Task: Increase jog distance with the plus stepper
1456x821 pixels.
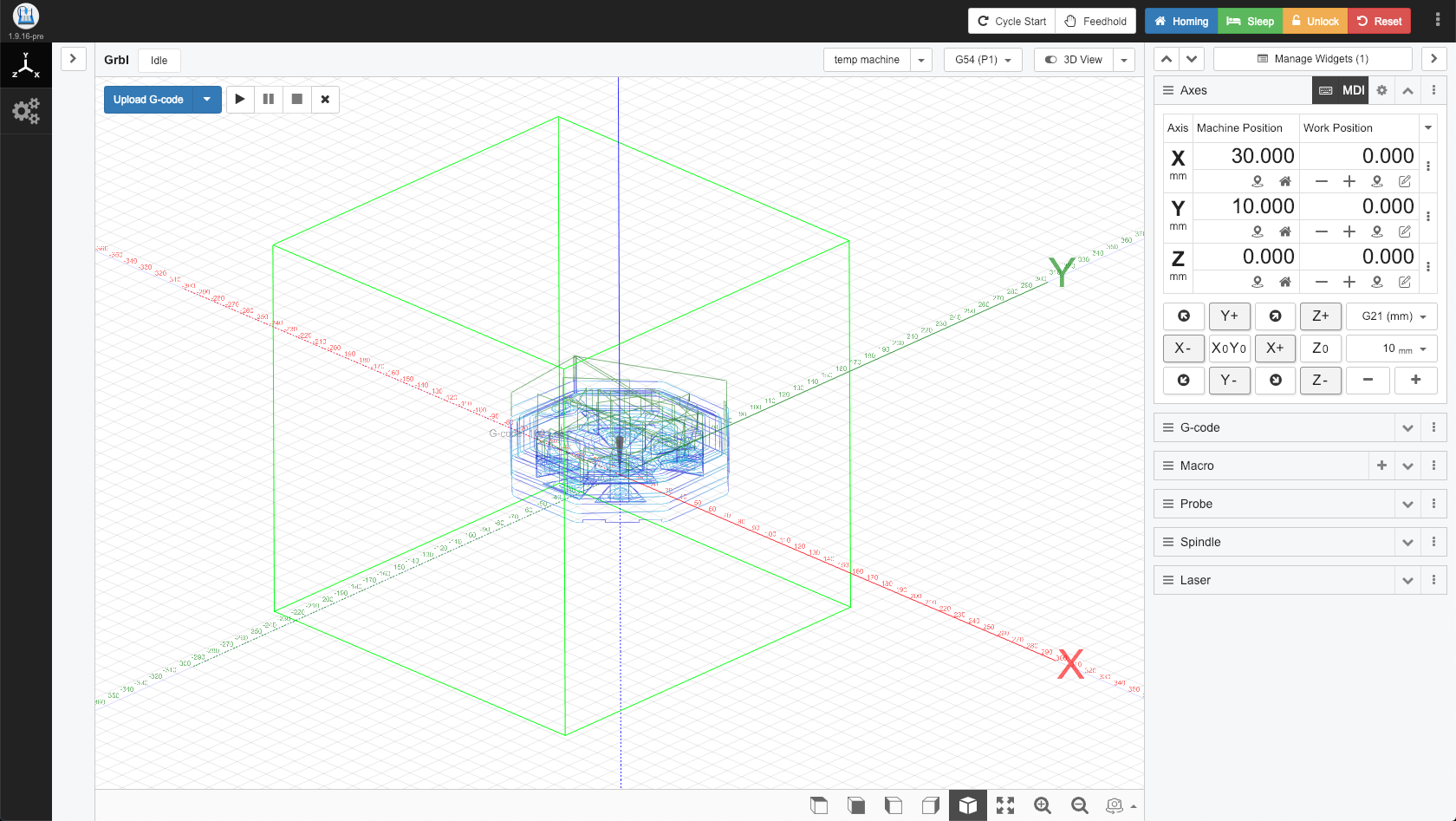Action: 1415,380
